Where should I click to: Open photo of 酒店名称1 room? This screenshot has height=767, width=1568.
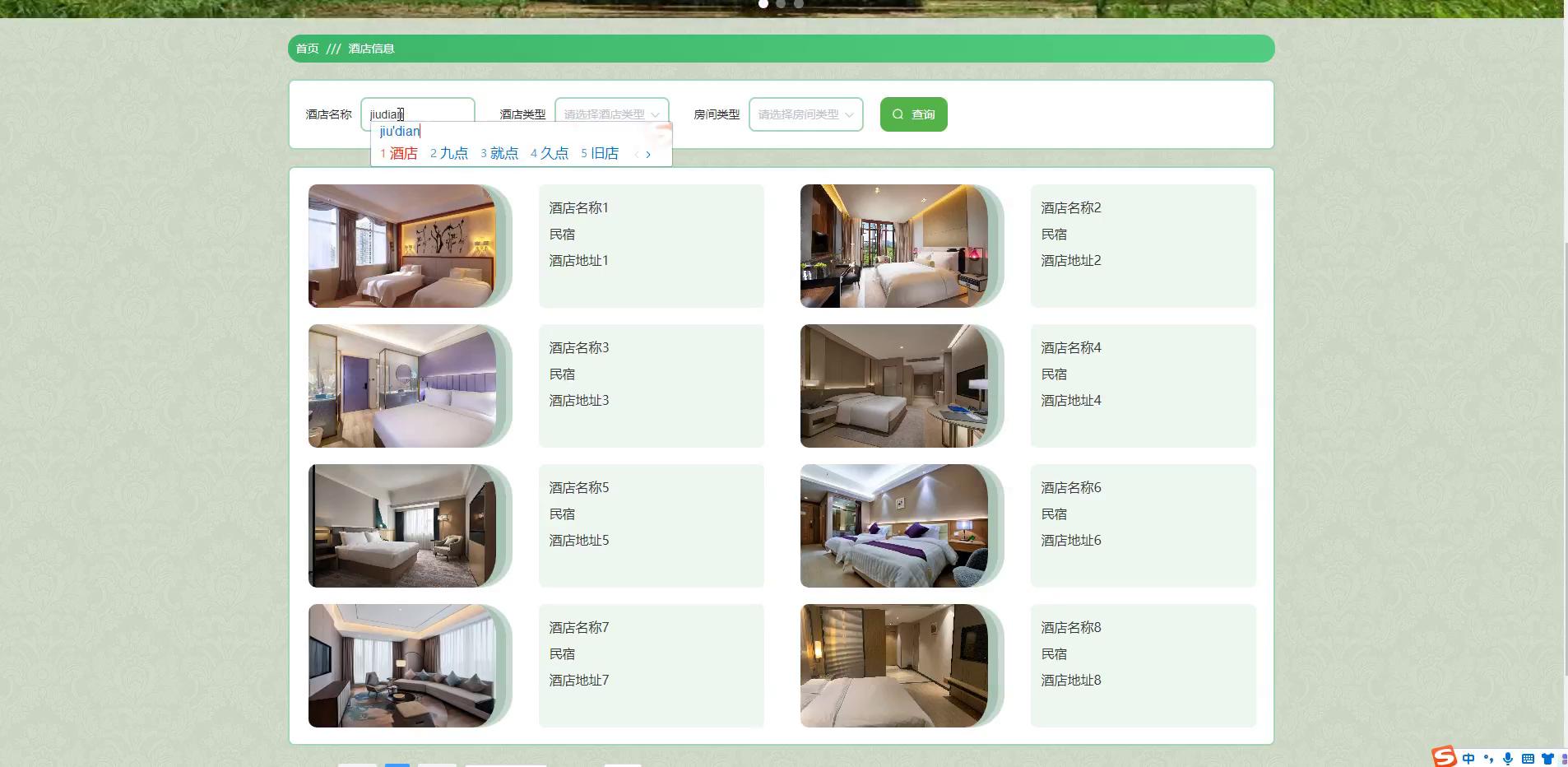tap(402, 246)
